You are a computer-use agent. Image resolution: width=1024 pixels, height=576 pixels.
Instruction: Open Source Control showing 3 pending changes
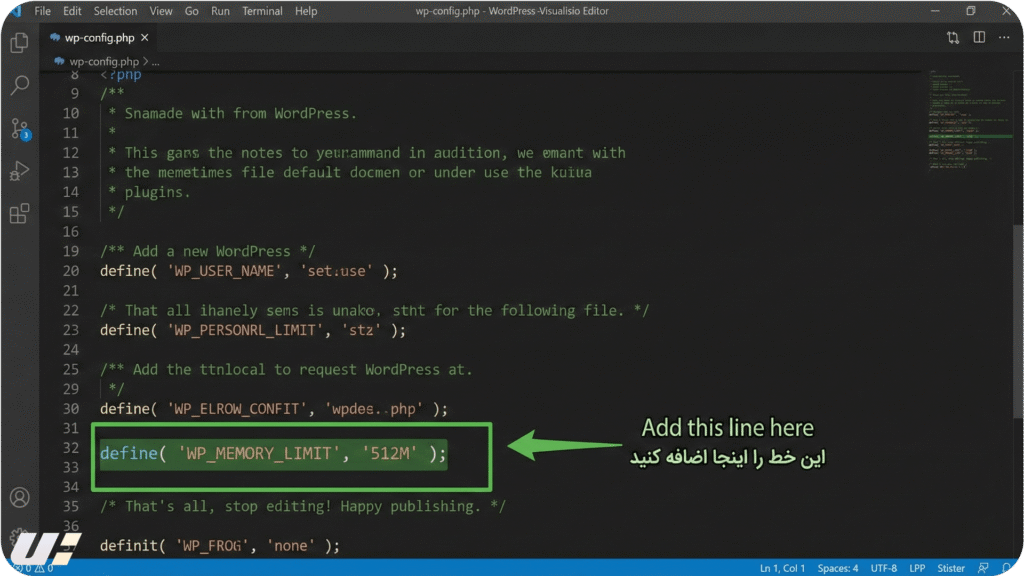click(x=18, y=130)
